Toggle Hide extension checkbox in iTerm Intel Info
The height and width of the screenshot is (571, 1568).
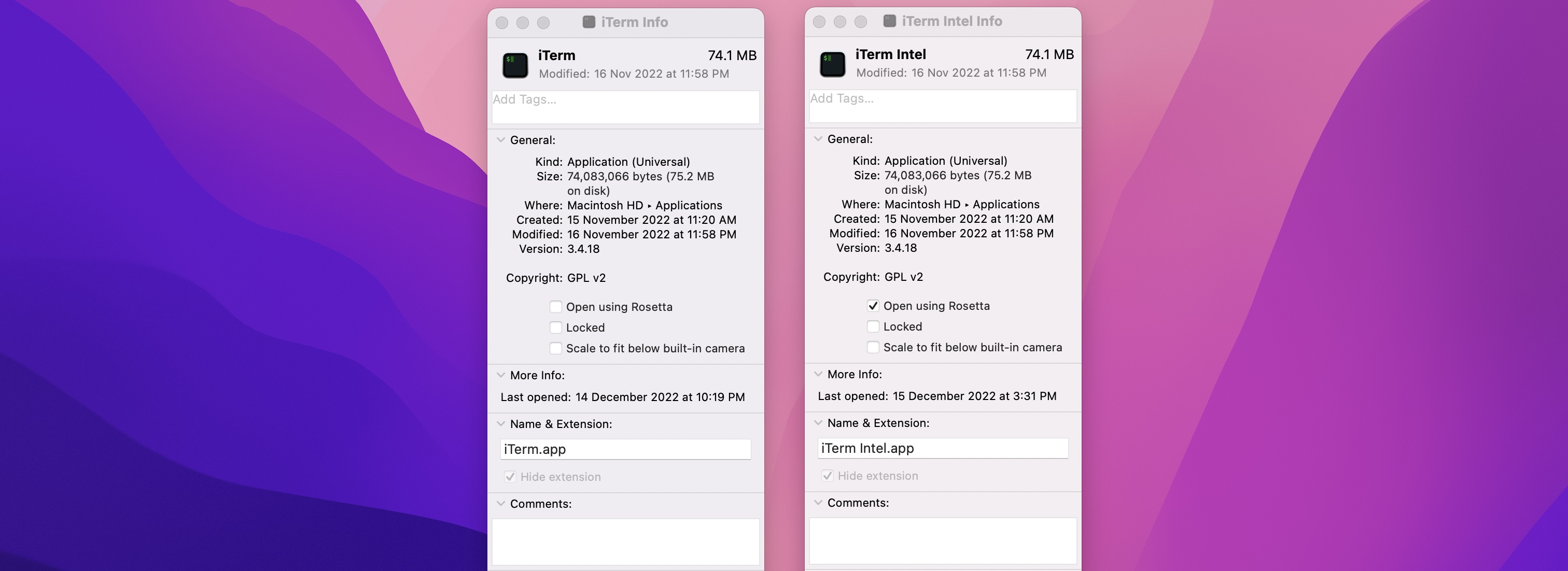(827, 476)
